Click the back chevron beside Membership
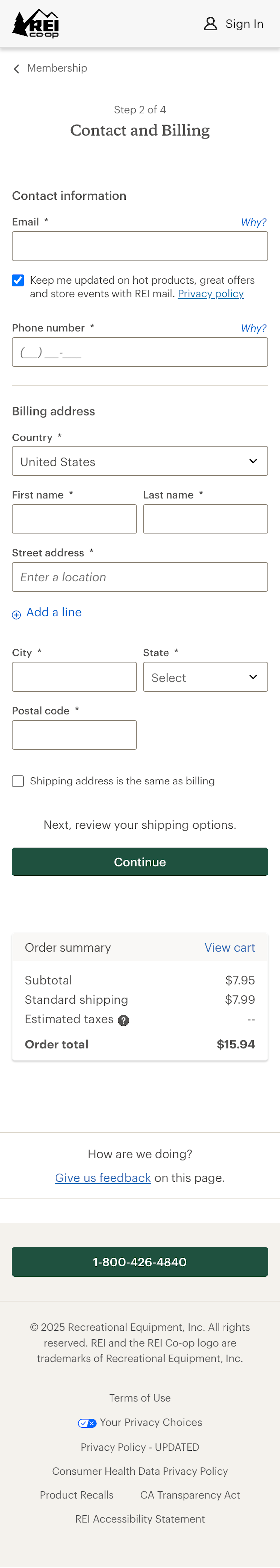The image size is (280, 1568). 16,69
